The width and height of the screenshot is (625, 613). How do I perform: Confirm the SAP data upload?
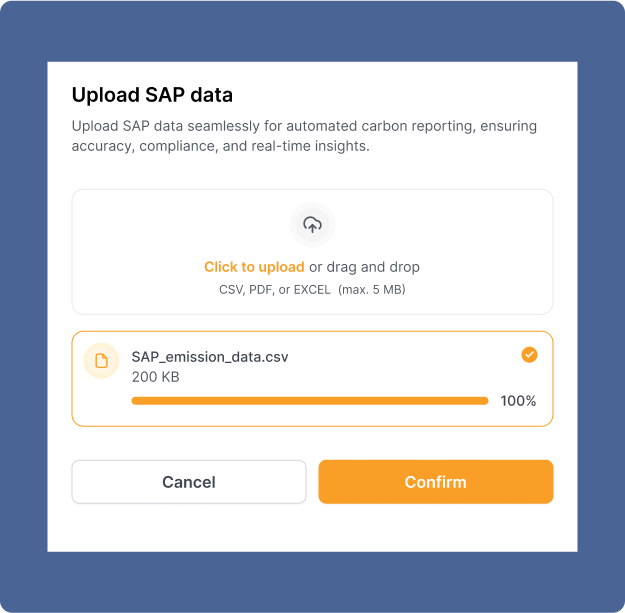tap(435, 482)
